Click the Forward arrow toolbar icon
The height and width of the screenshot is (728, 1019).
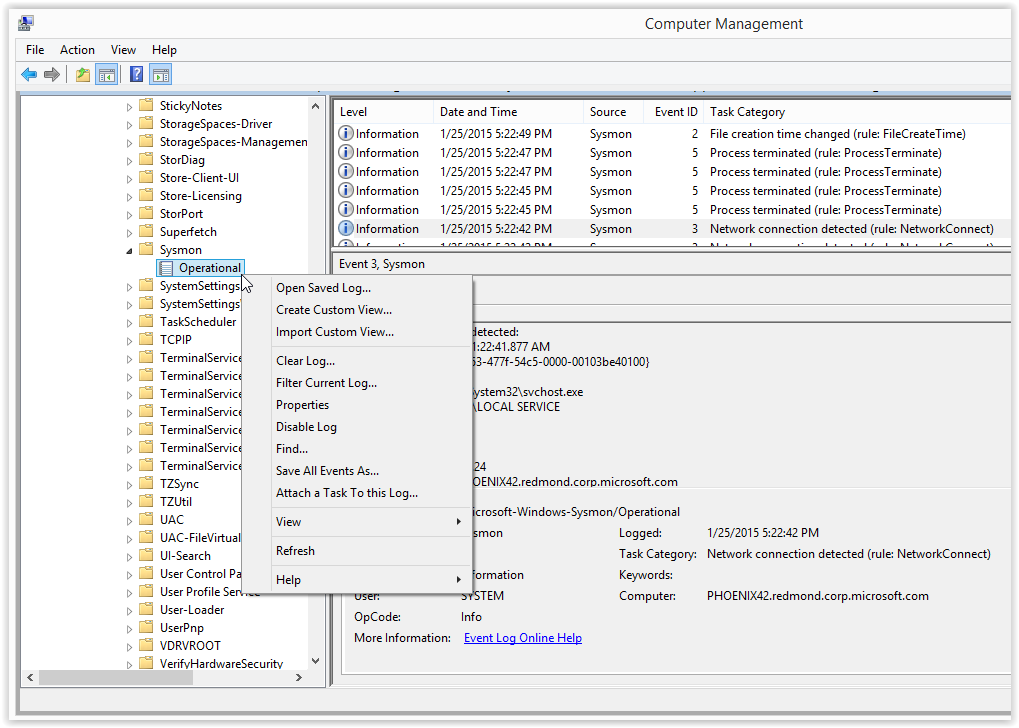tap(52, 75)
